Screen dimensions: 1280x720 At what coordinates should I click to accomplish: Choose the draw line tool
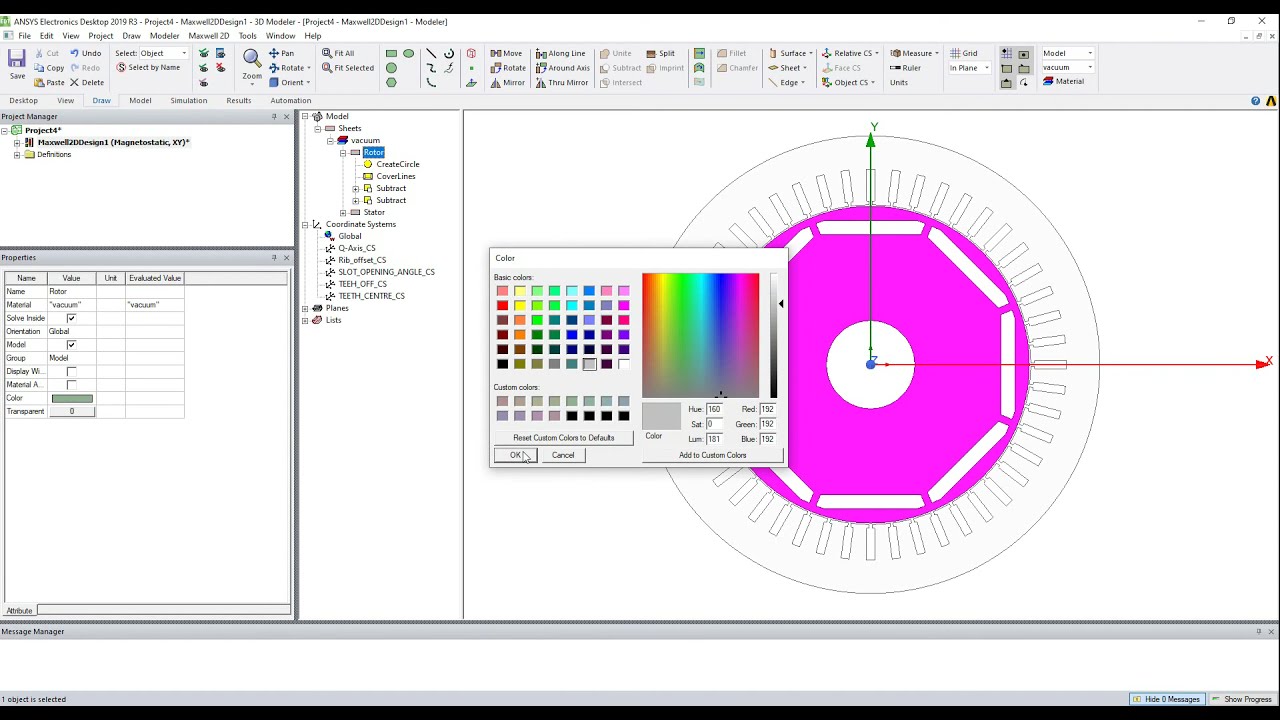(x=431, y=53)
